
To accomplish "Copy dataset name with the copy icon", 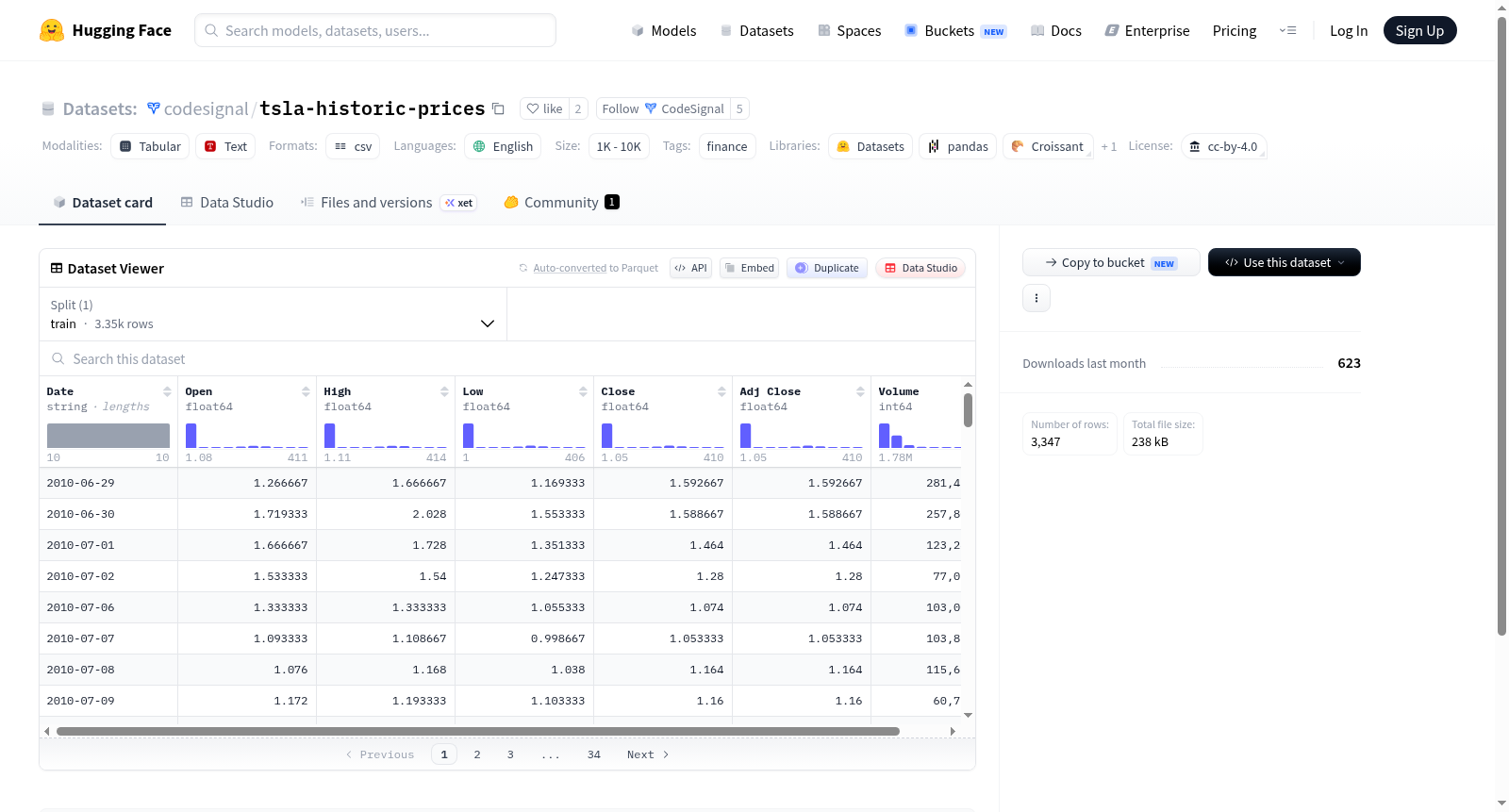I will click(498, 108).
